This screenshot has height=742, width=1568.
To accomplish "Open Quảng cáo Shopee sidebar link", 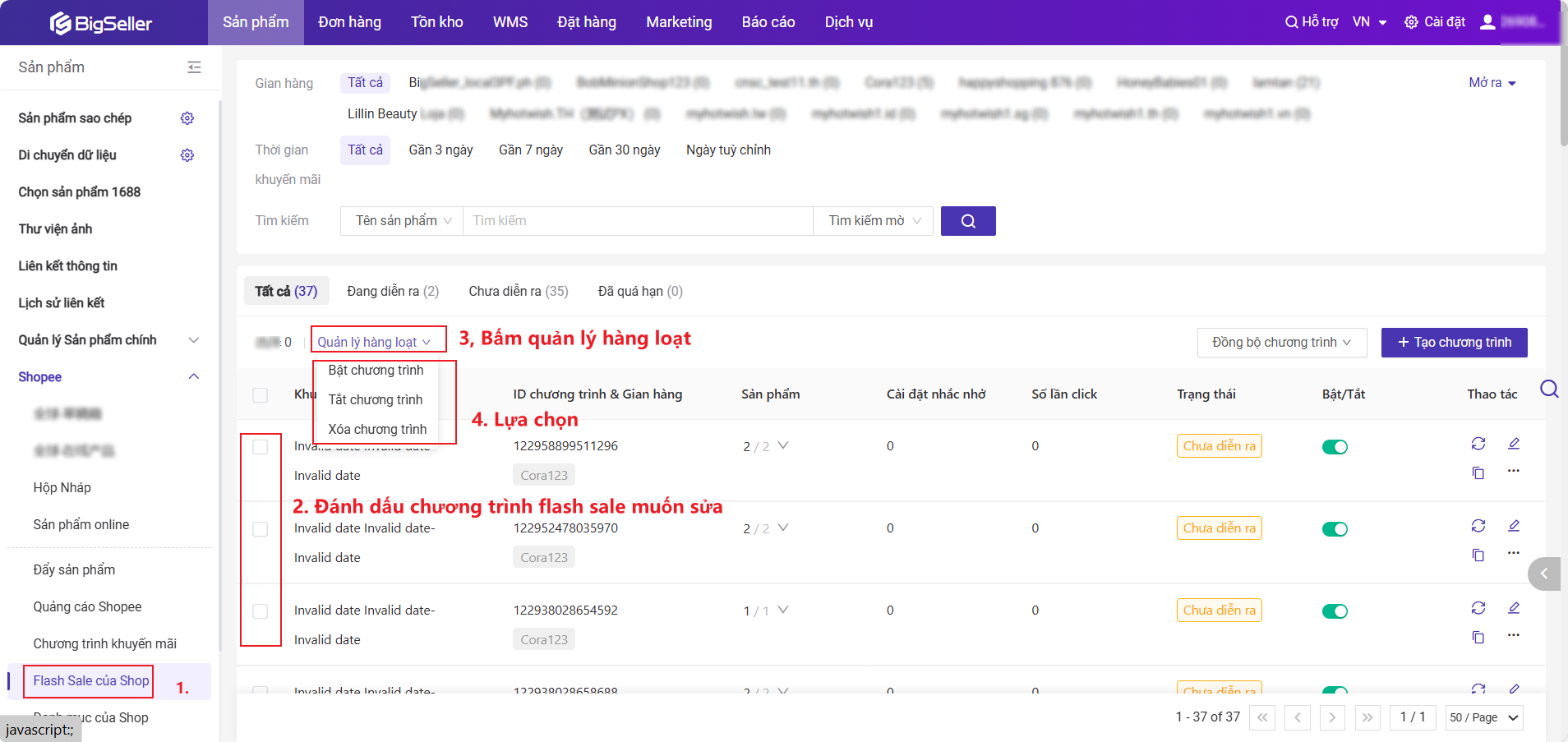I will pos(87,606).
